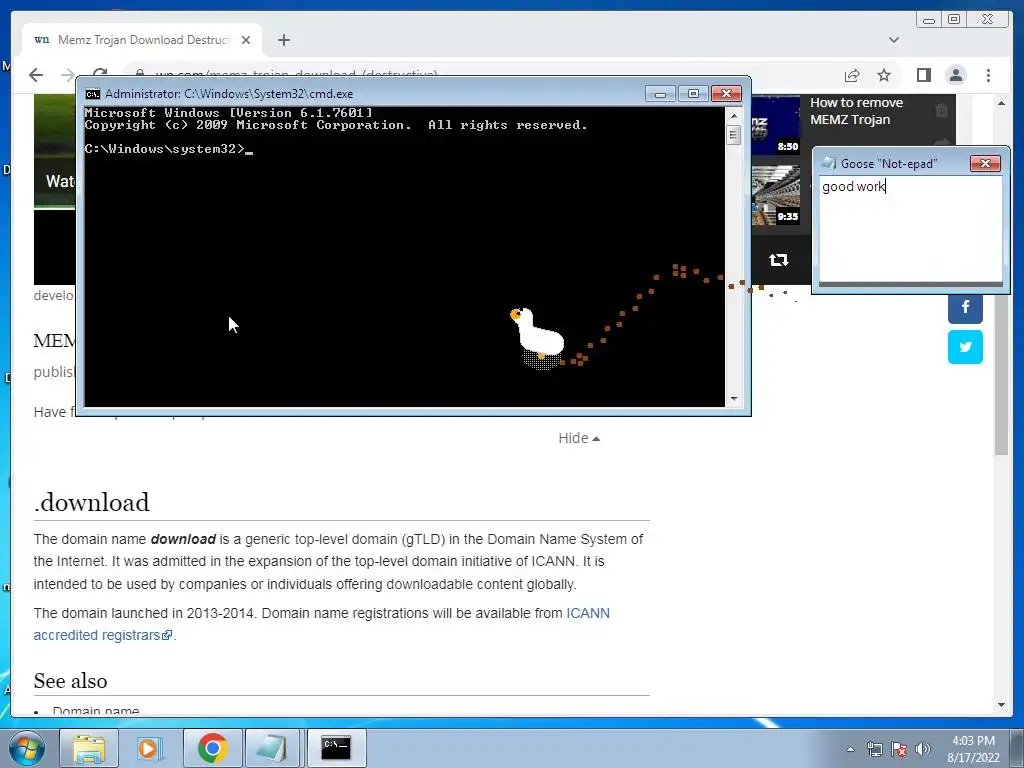Image resolution: width=1024 pixels, height=768 pixels.
Task: Open the 8:50 video thumbnail
Action: [776, 125]
